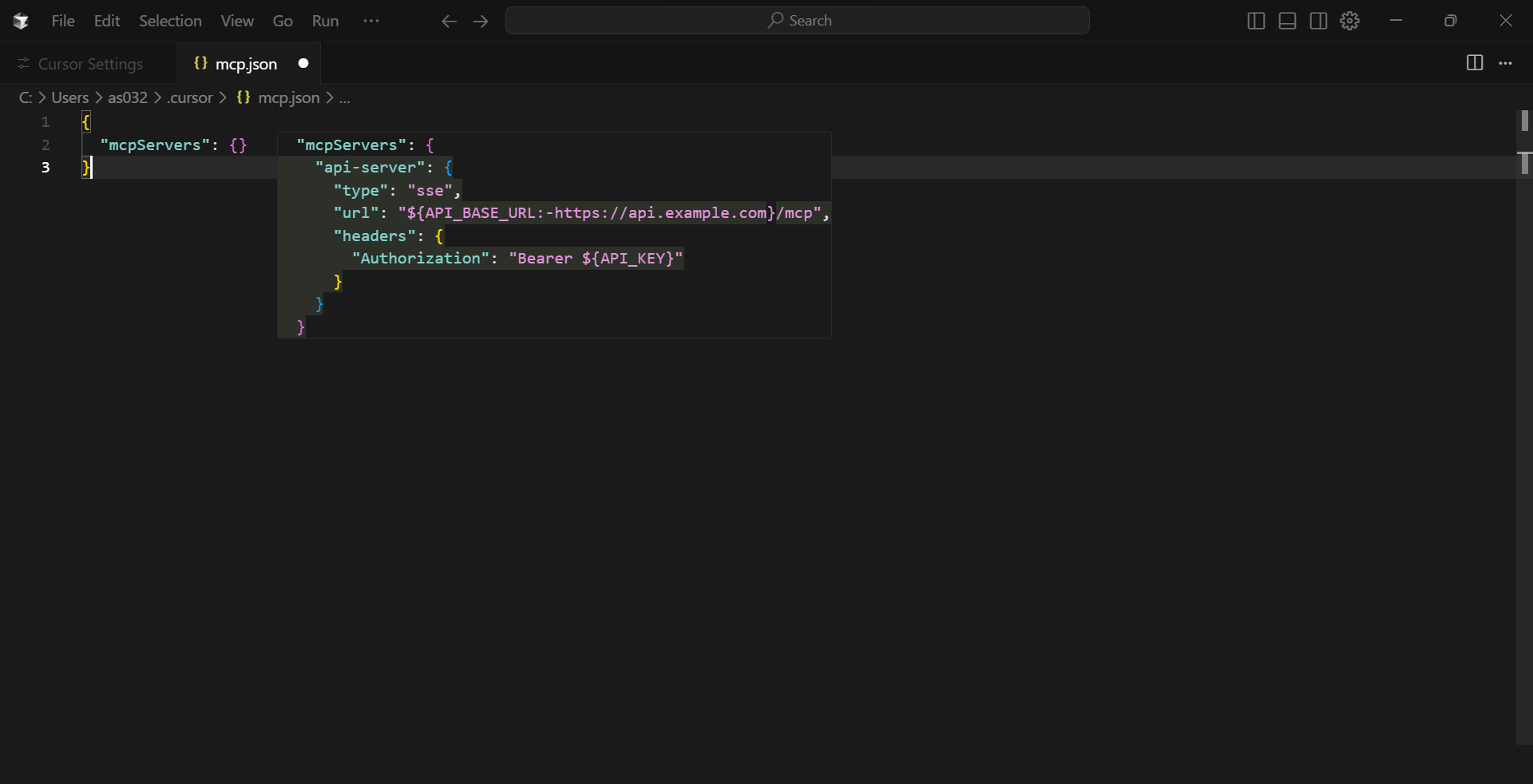Click line number 1 in gutter
Screen dimensions: 1533x784
(x=46, y=122)
